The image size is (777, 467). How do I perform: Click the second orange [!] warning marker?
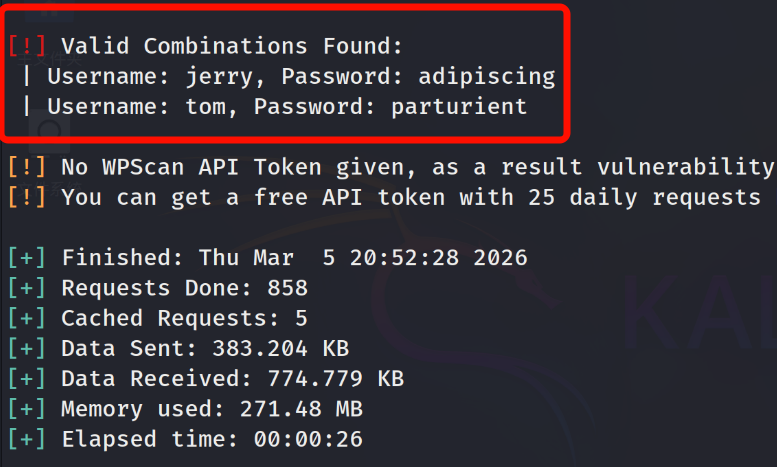pyautogui.click(x=26, y=197)
